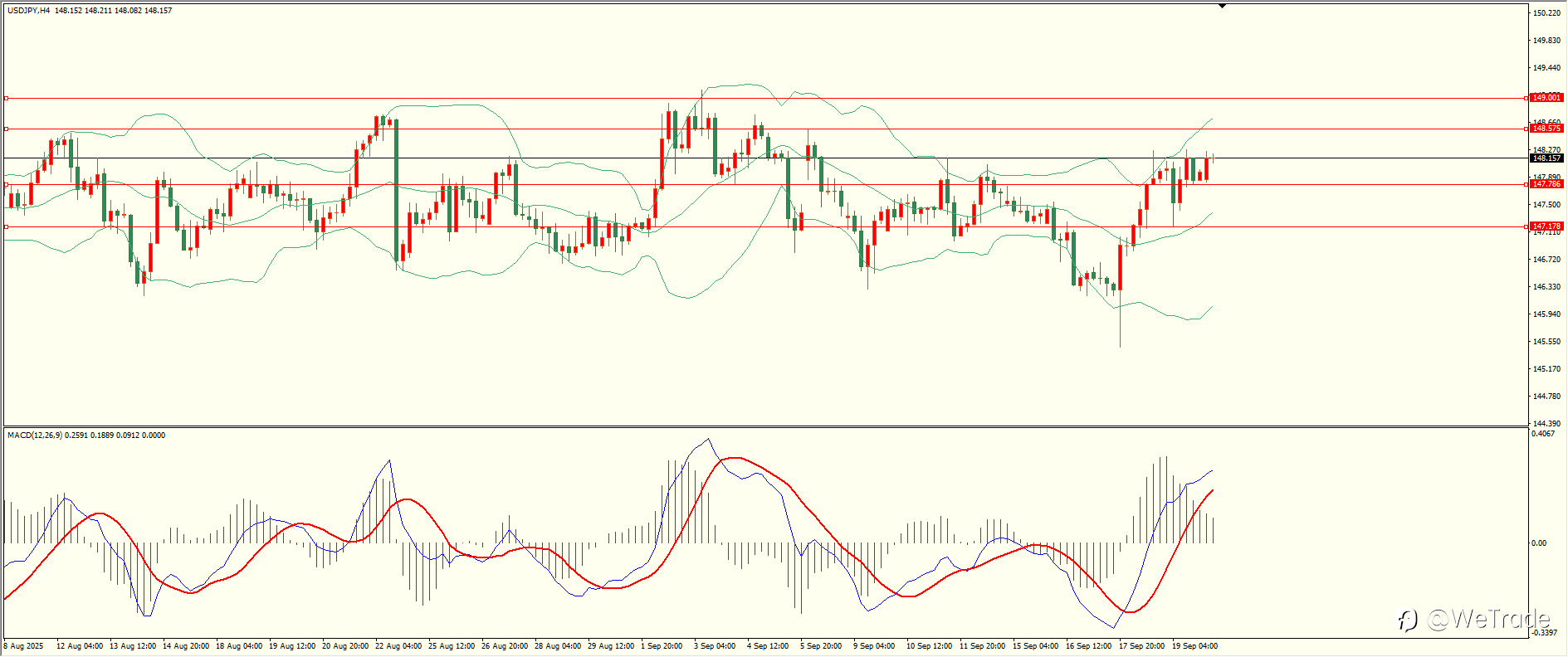The width and height of the screenshot is (1568, 657).
Task: Click the @WeTrade watermark text
Action: point(1488,620)
